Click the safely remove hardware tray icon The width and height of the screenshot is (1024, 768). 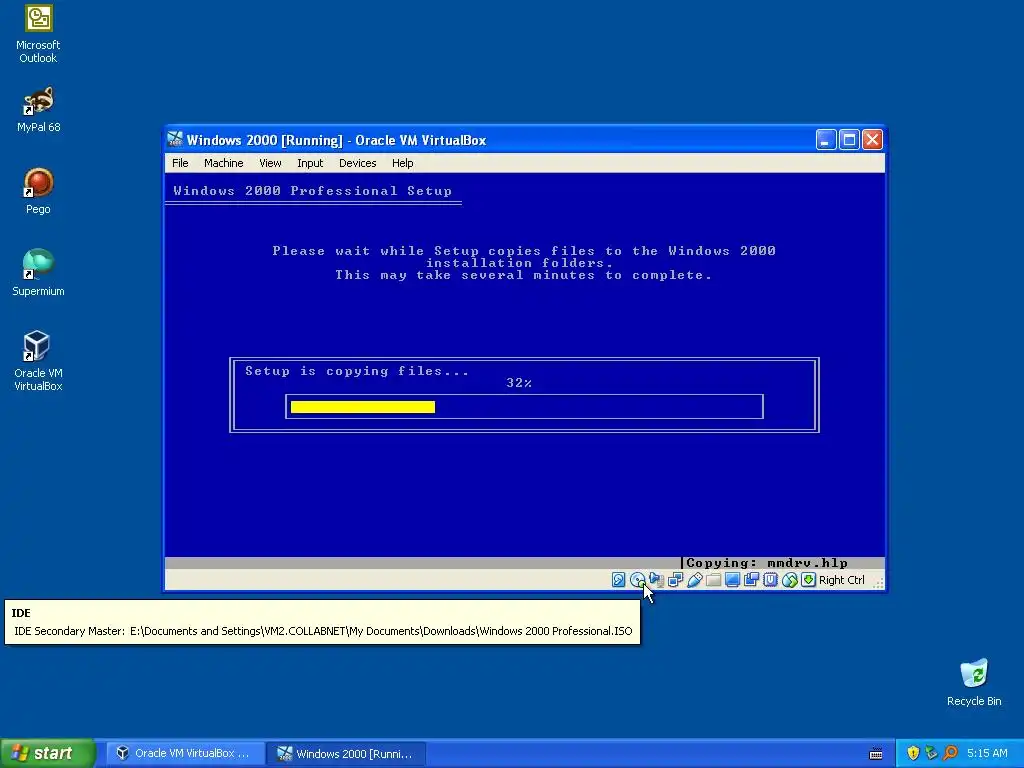[x=931, y=753]
